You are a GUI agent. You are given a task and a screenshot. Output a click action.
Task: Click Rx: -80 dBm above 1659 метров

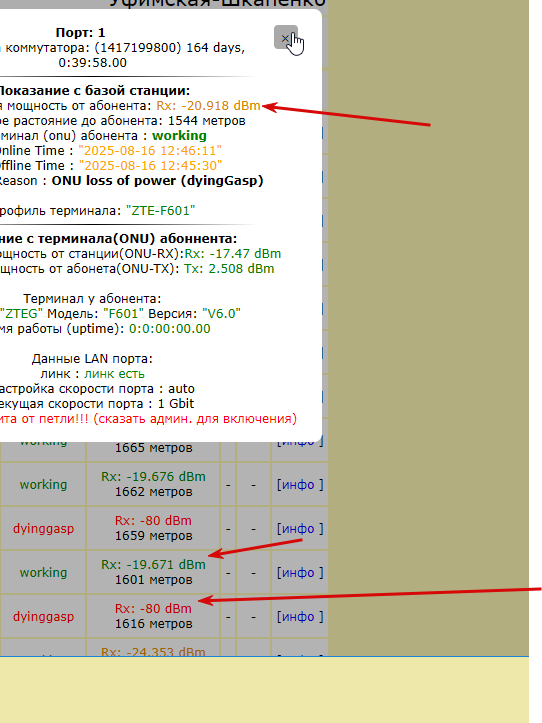coord(153,521)
